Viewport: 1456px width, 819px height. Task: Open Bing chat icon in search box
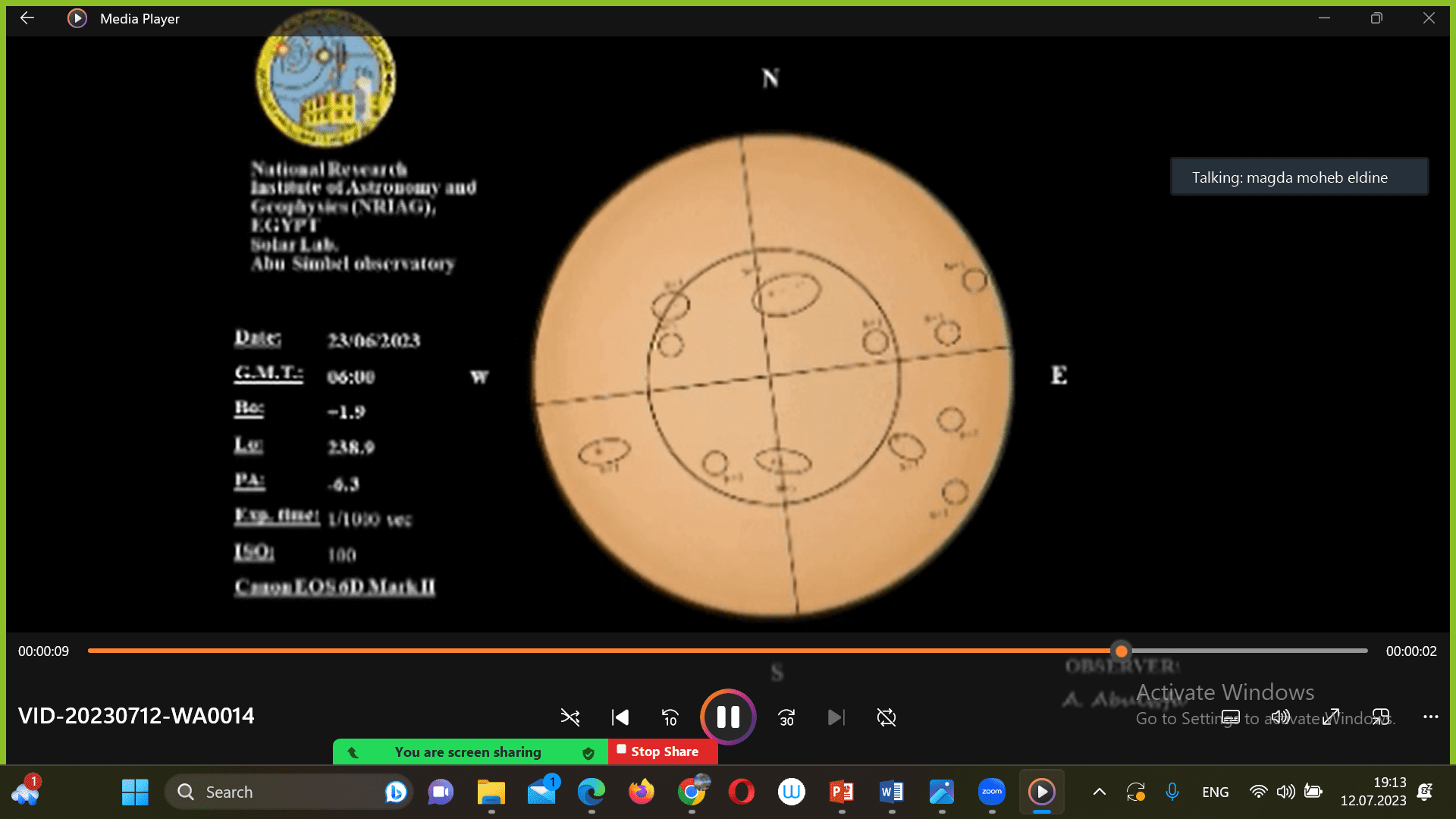click(x=395, y=792)
